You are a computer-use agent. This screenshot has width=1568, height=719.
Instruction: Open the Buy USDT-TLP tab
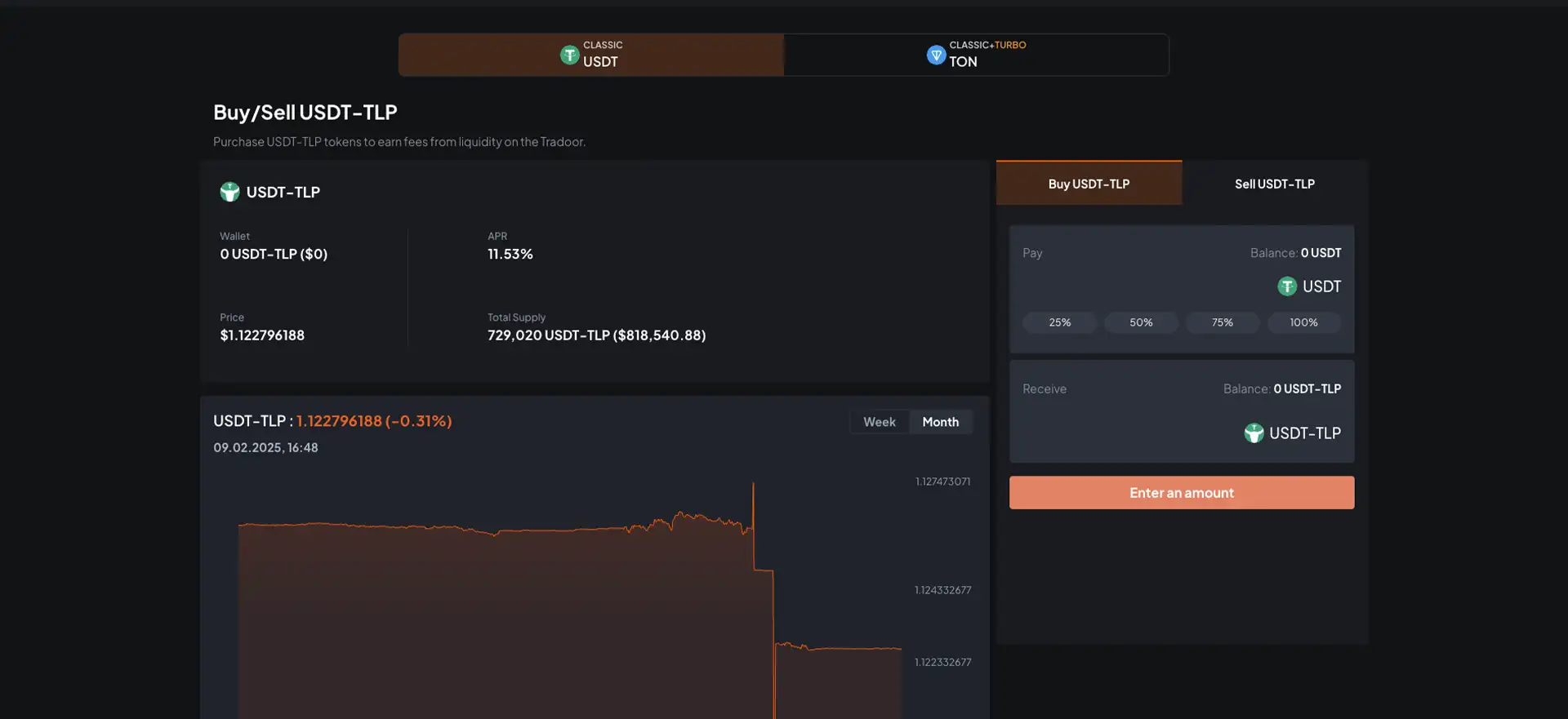tap(1089, 184)
